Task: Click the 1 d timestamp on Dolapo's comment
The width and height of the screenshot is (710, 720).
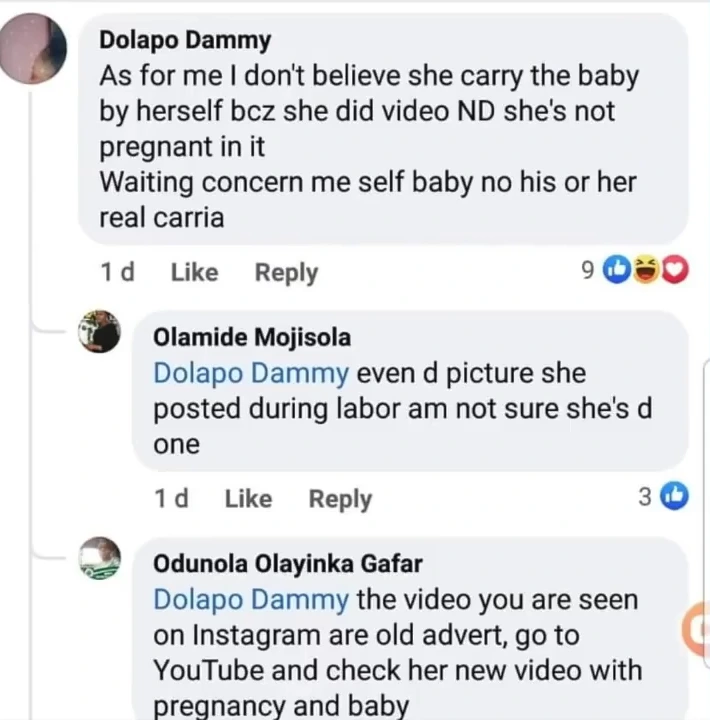Action: coord(118,272)
